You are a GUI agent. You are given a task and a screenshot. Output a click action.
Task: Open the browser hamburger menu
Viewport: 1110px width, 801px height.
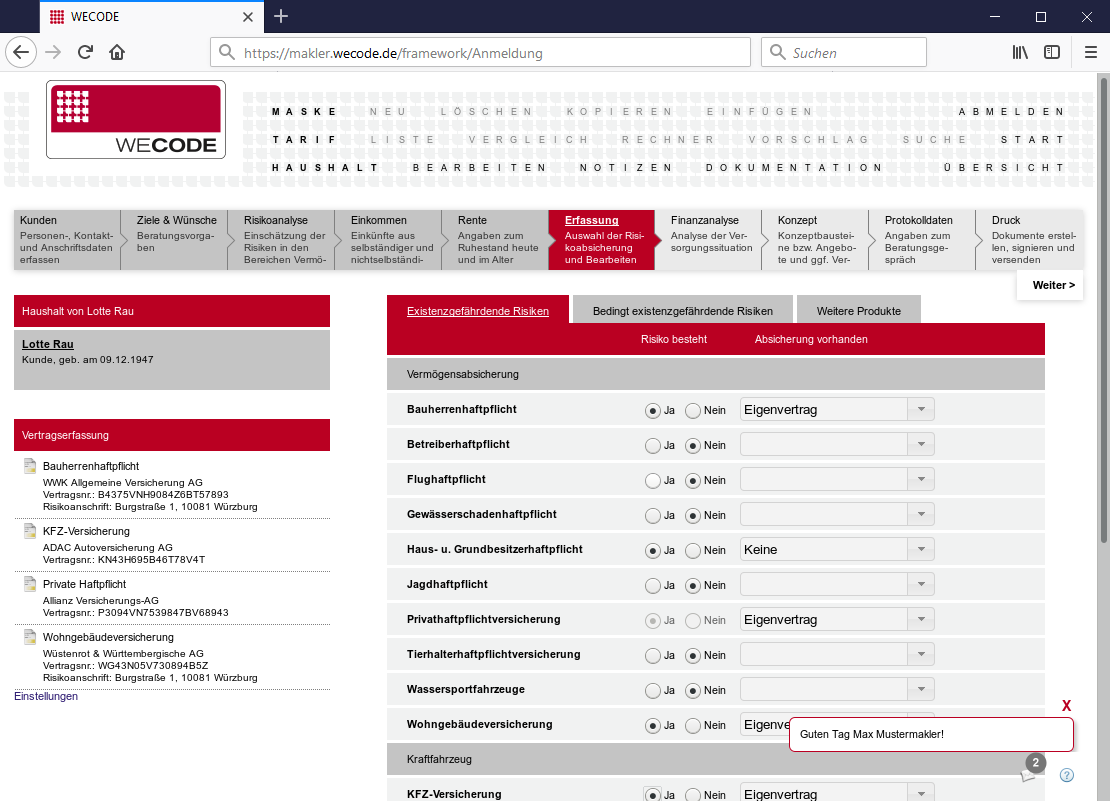pyautogui.click(x=1091, y=52)
